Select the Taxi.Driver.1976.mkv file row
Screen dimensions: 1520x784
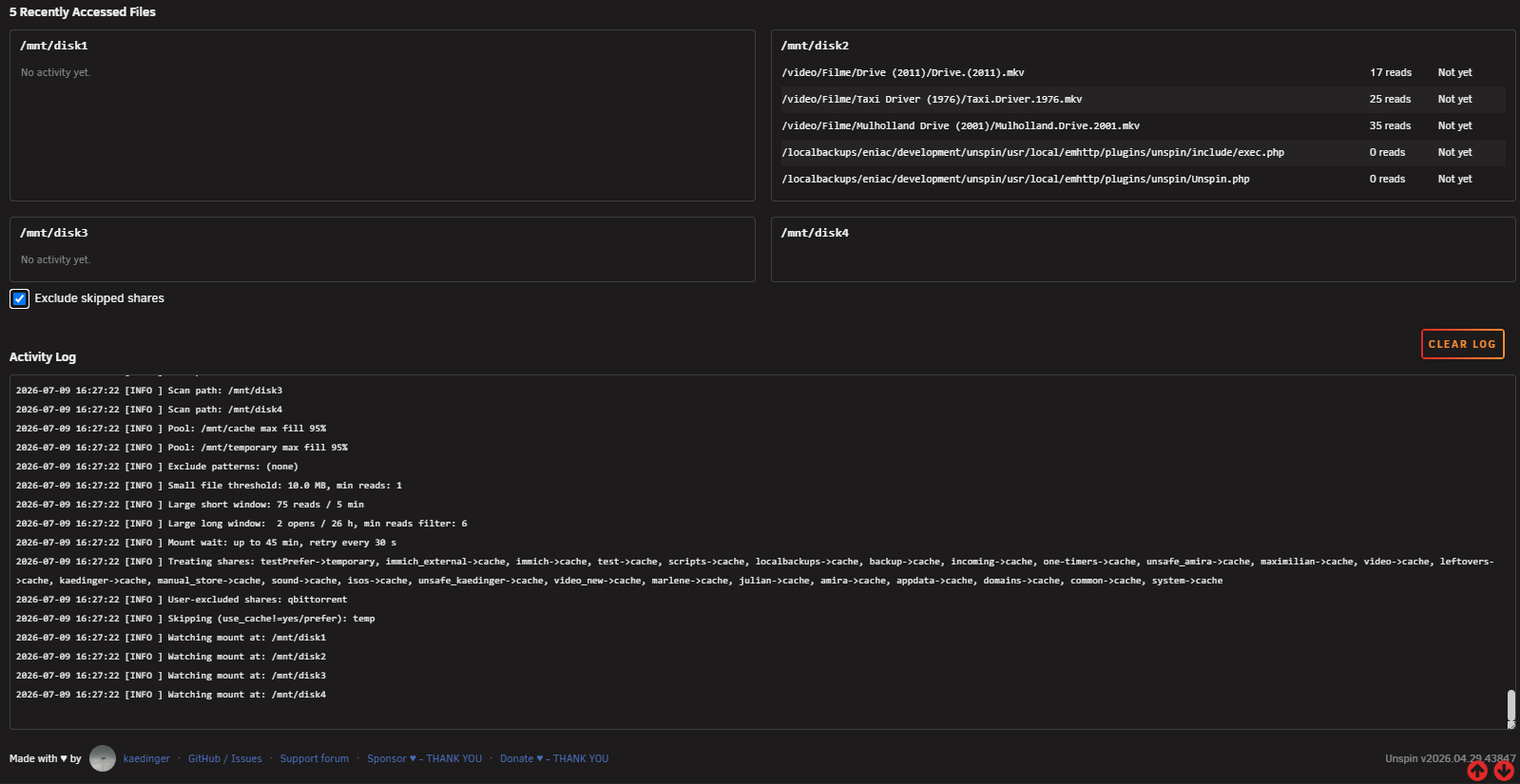click(x=1143, y=100)
